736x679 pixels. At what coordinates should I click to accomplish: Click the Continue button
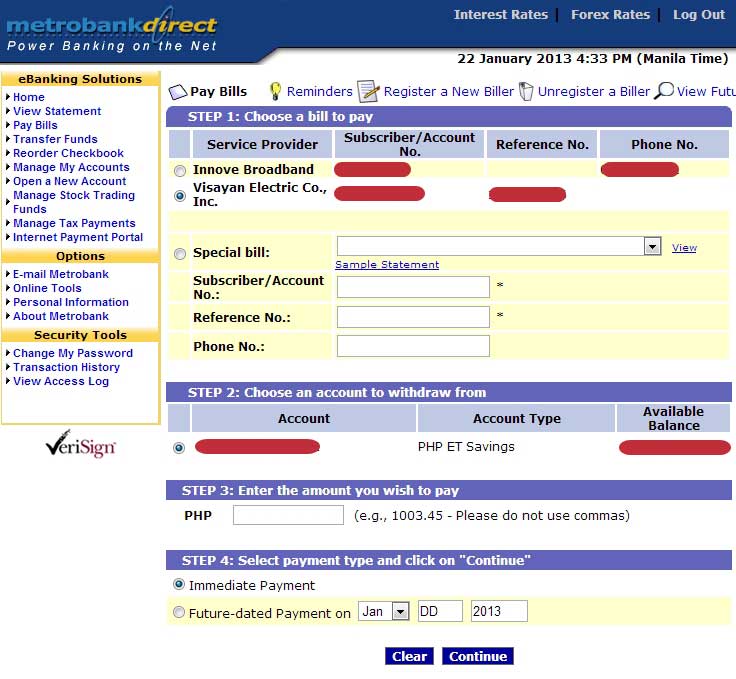coord(478,656)
